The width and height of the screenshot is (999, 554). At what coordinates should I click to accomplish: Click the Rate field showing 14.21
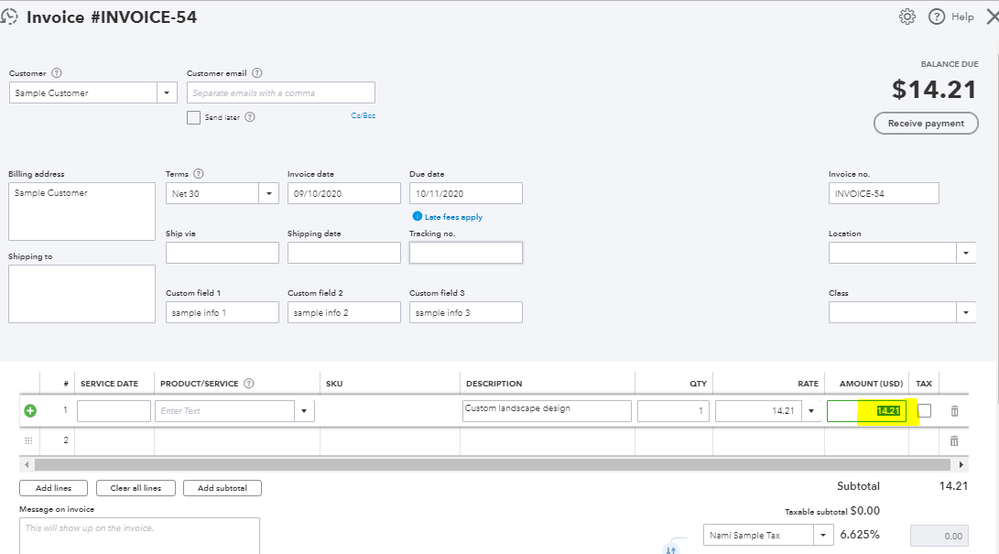[759, 411]
